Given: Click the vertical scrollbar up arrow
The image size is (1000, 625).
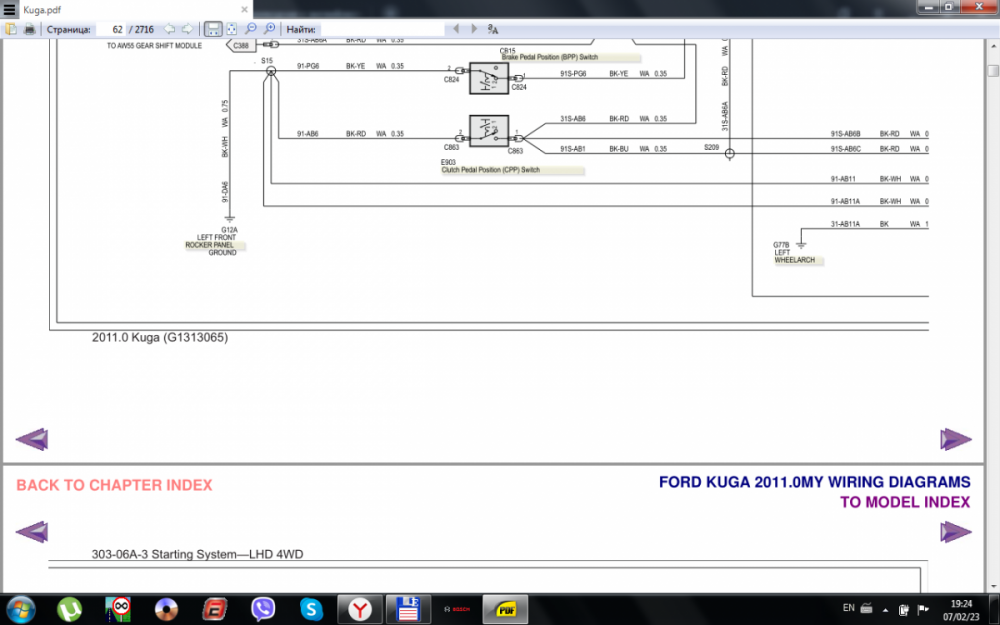Looking at the screenshot, I should [992, 47].
